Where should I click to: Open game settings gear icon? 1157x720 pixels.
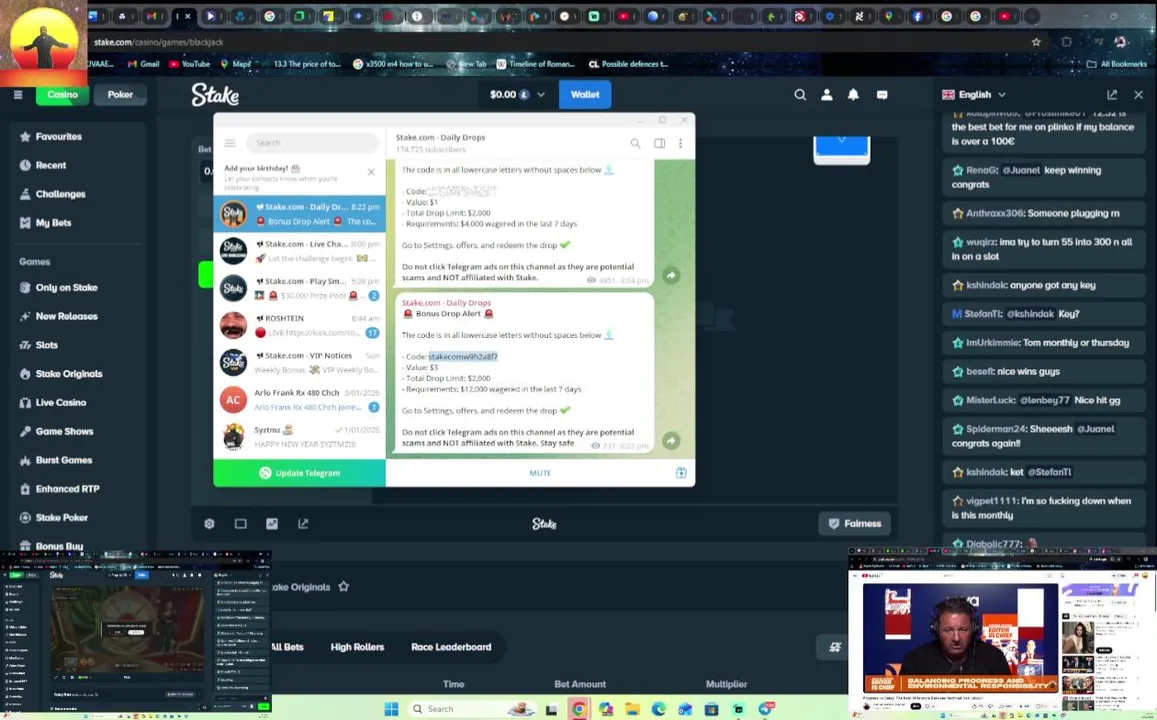pyautogui.click(x=210, y=524)
